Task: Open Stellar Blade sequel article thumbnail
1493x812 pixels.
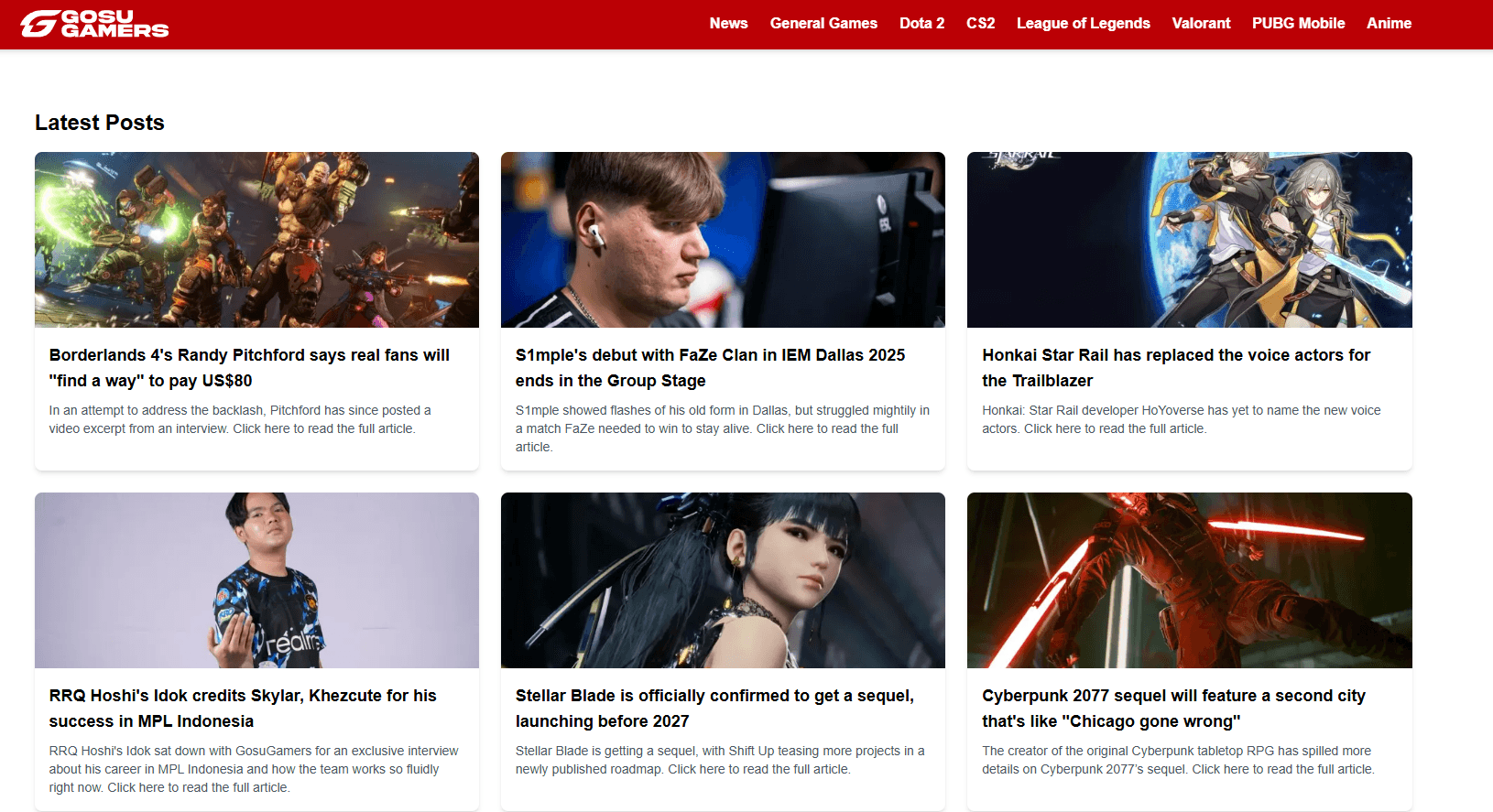Action: pos(723,580)
